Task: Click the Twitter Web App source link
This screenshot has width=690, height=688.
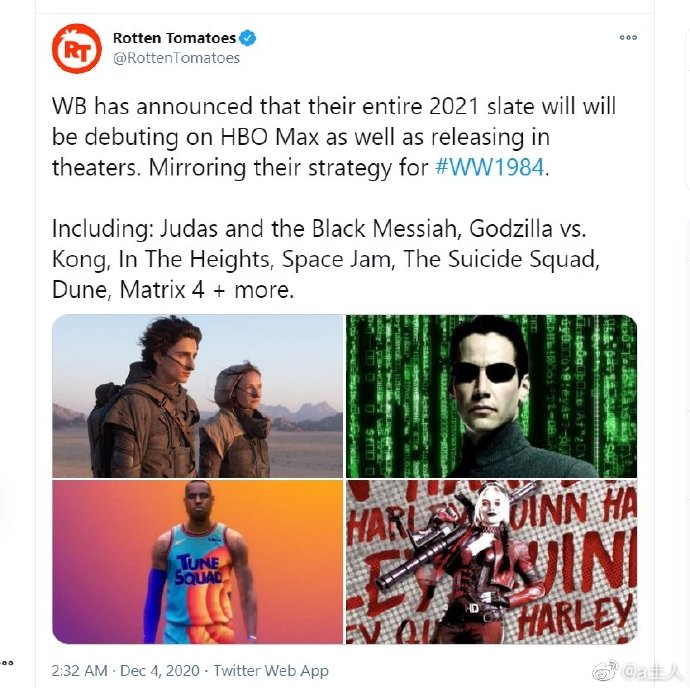Action: [271, 671]
